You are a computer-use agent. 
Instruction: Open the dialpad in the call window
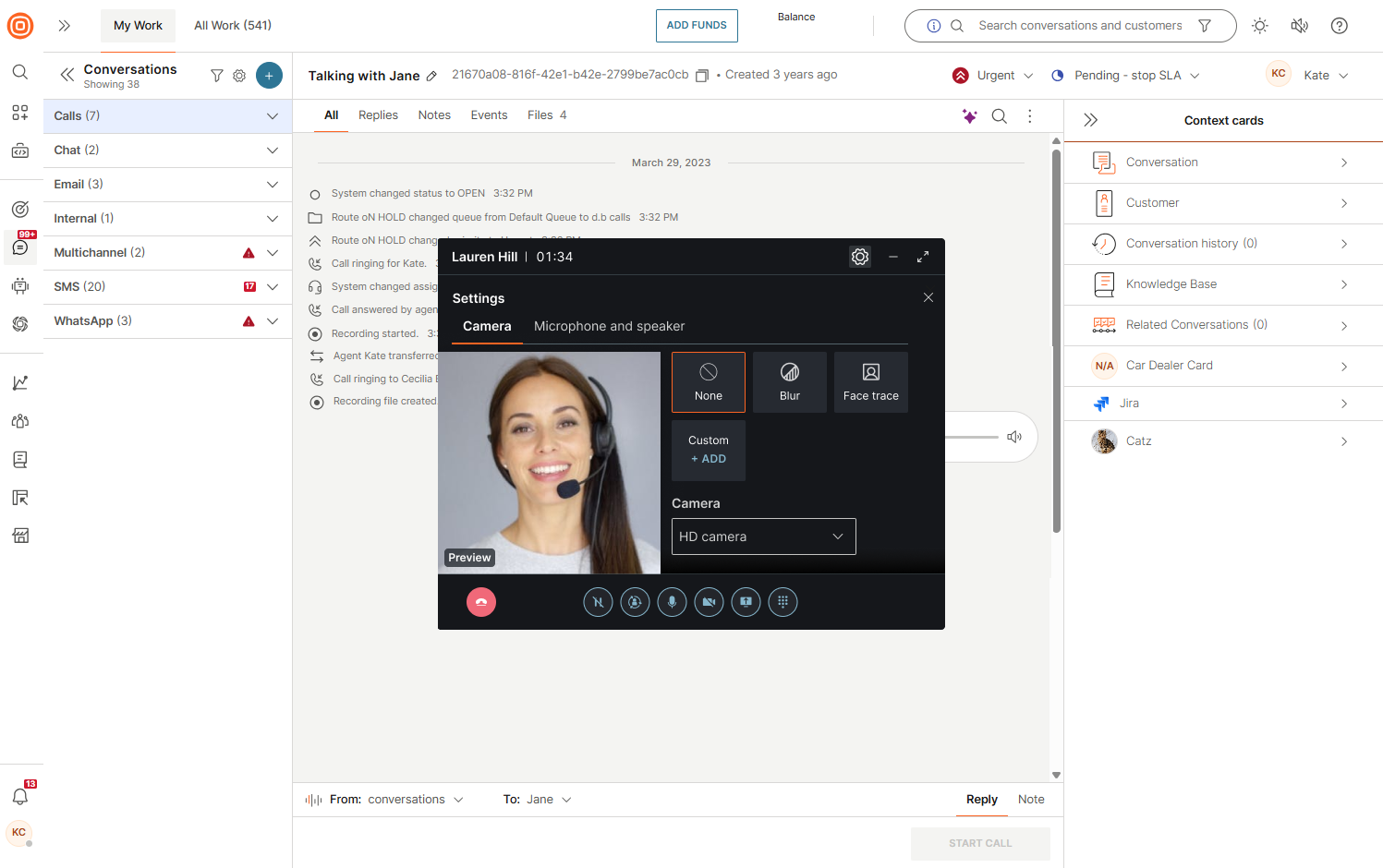click(782, 601)
